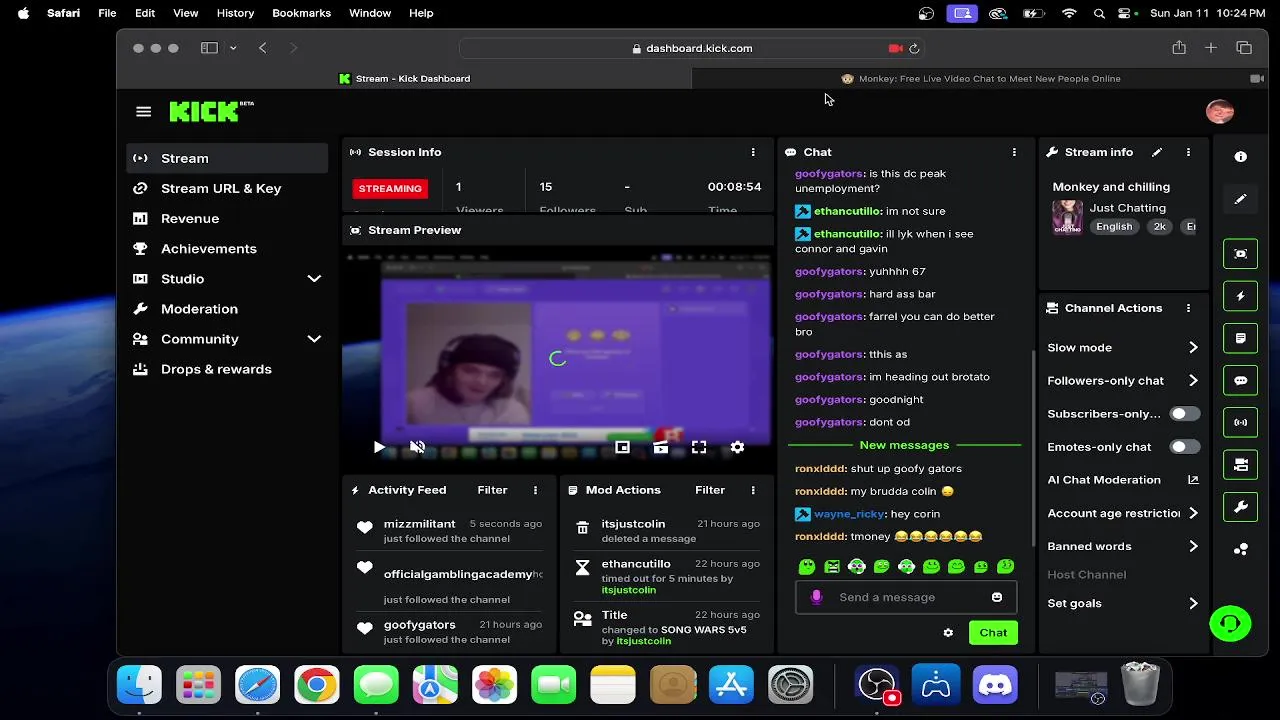Toggle picture-in-picture on the stream preview
The image size is (1280, 720).
(622, 447)
